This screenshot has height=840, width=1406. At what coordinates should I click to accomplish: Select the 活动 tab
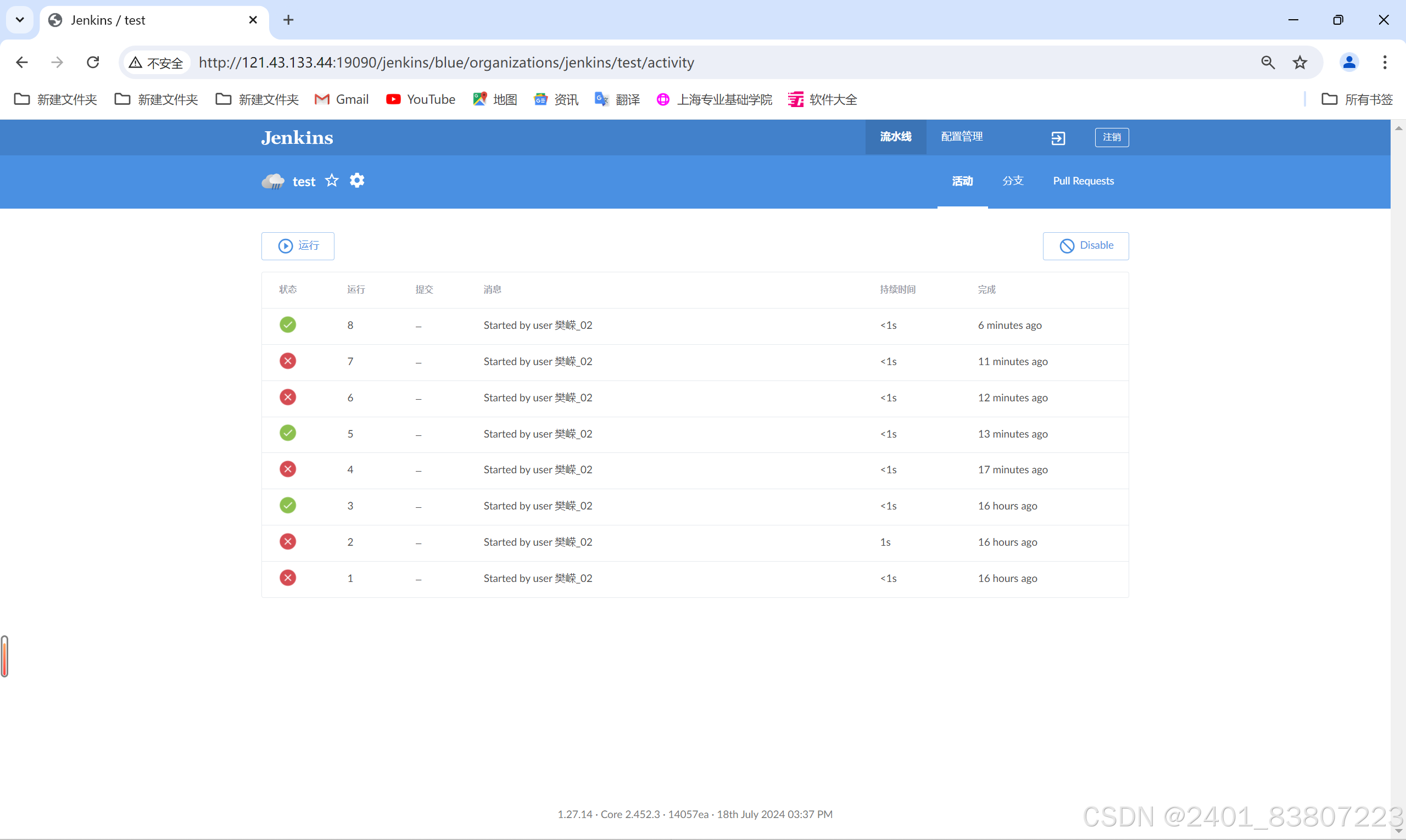point(962,181)
